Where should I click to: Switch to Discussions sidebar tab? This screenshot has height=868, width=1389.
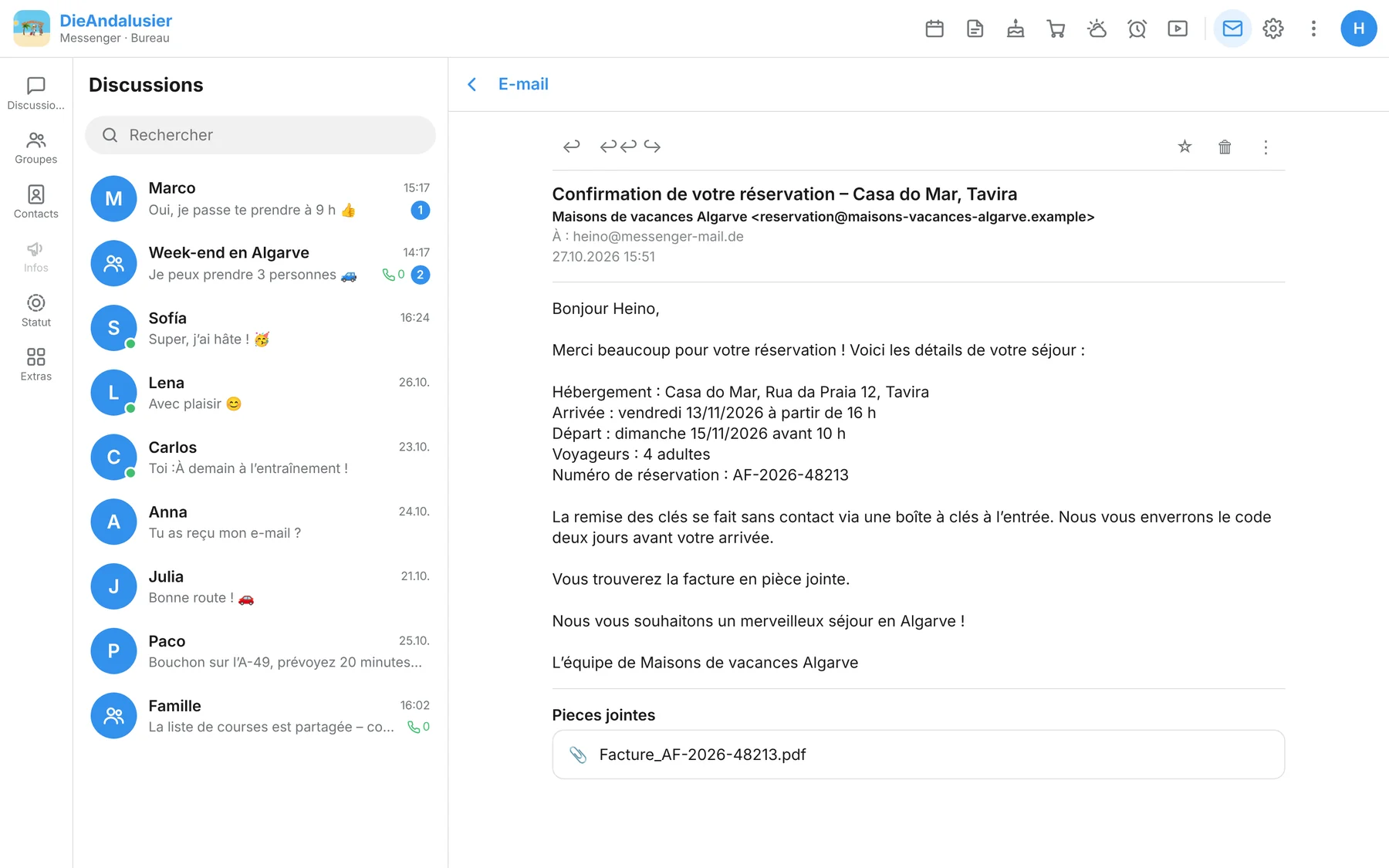point(36,93)
